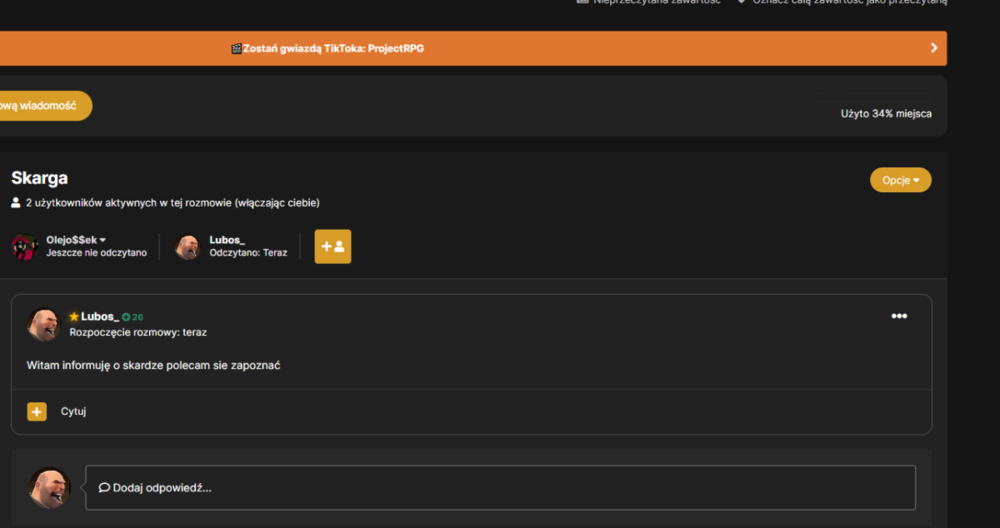Image resolution: width=1000 pixels, height=528 pixels.
Task: Click the active users count text
Action: [x=173, y=203]
